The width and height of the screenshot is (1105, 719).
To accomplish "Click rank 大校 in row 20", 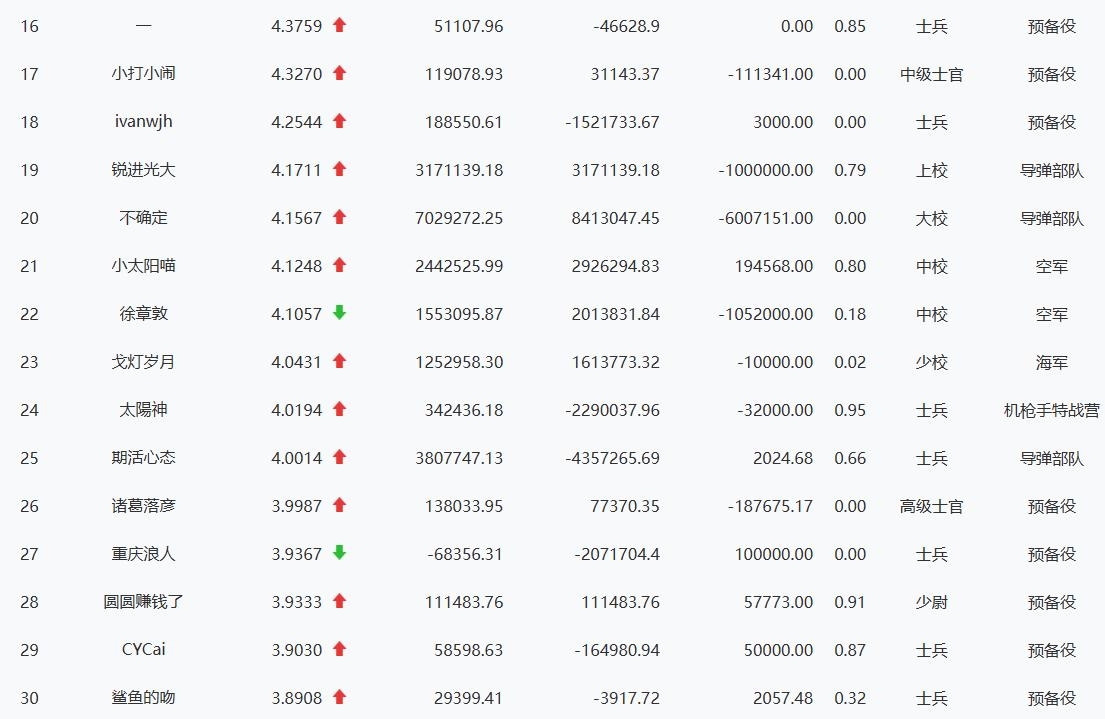I will coord(931,218).
